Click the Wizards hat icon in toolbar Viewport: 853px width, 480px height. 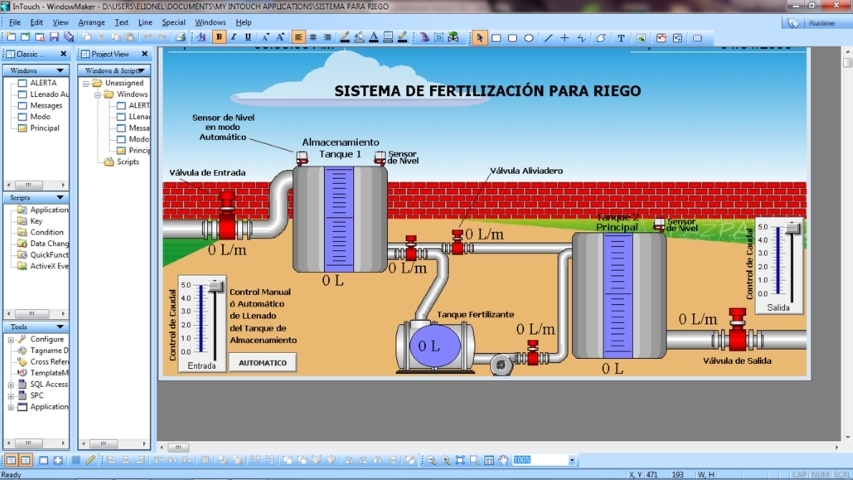424,38
